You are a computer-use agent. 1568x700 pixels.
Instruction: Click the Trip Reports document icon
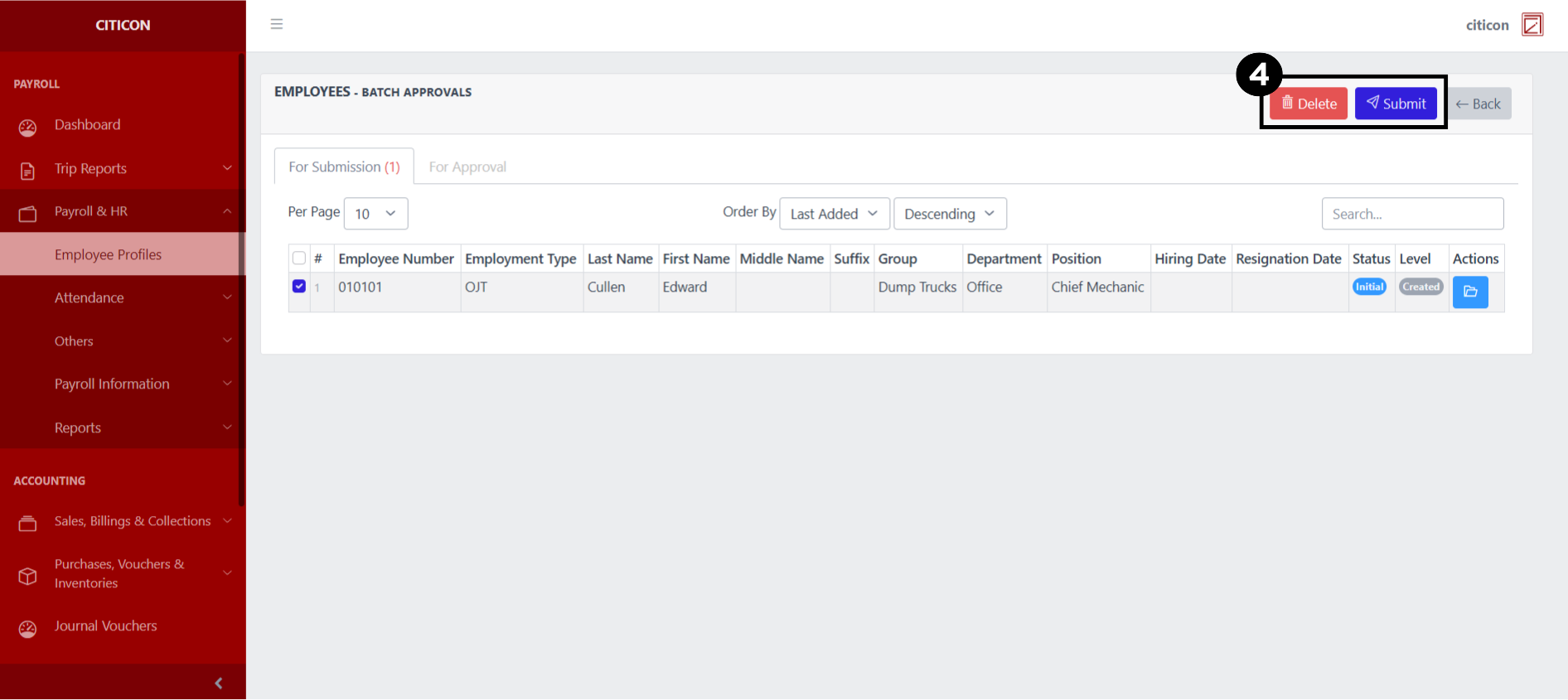tap(27, 171)
